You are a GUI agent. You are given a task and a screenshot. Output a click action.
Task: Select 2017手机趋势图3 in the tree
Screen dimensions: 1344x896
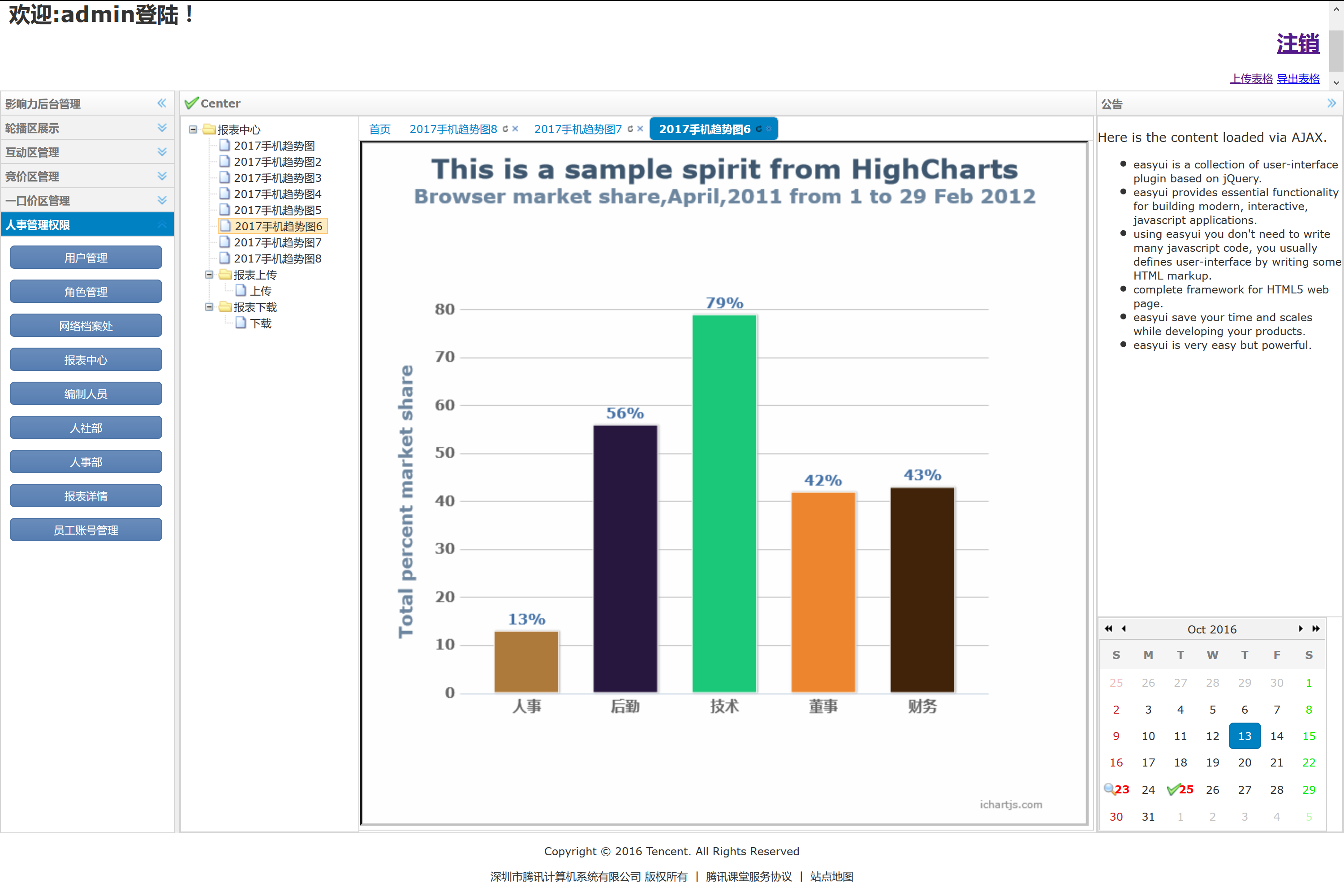pos(277,178)
